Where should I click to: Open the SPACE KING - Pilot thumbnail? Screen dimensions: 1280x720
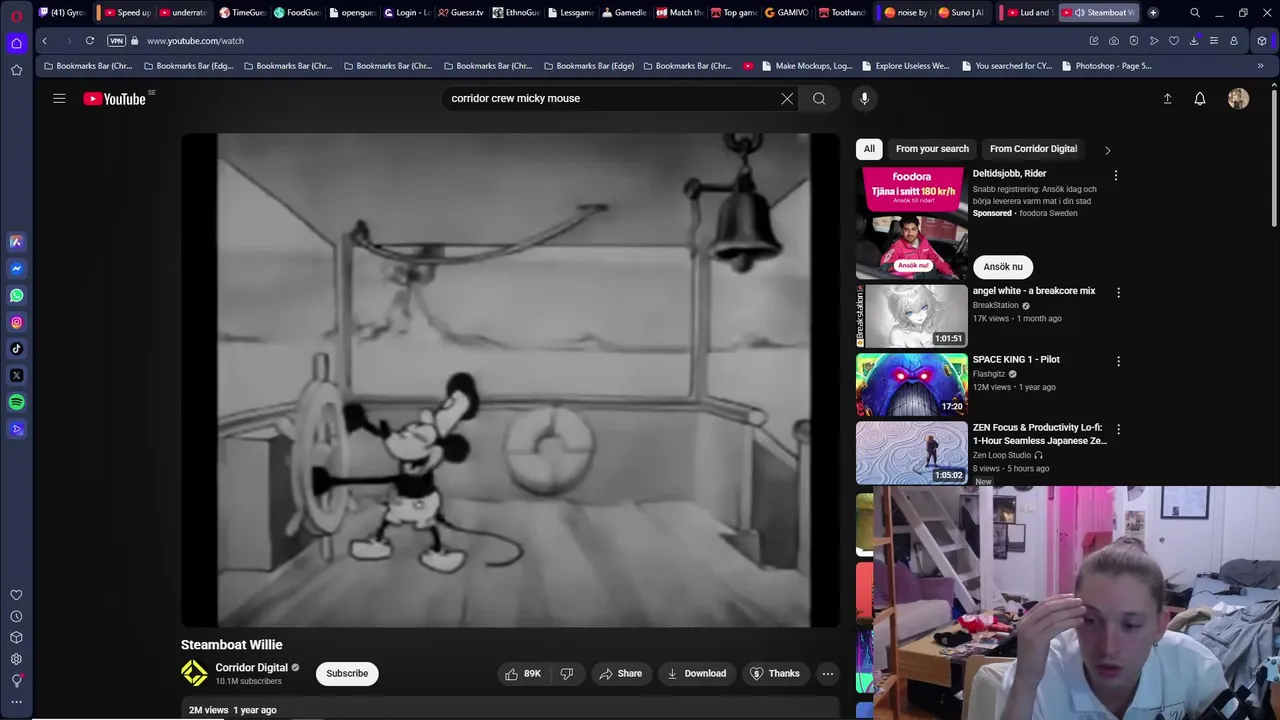click(x=912, y=385)
